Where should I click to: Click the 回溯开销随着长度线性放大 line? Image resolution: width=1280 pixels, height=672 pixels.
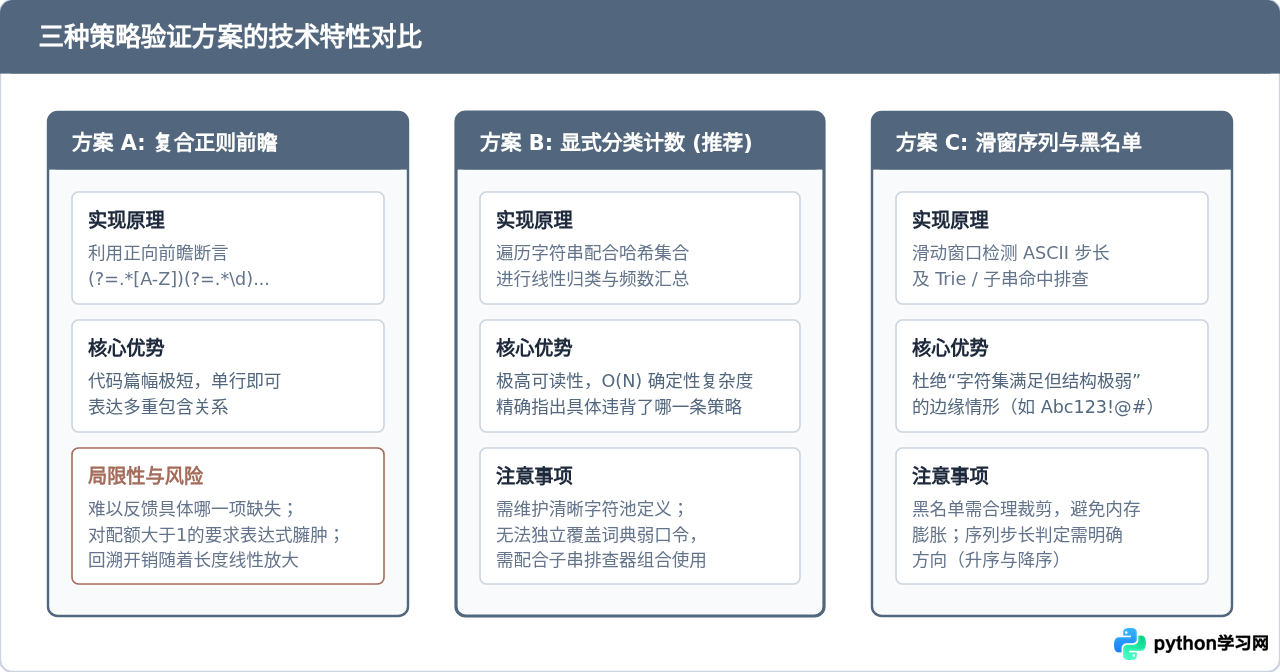click(193, 560)
